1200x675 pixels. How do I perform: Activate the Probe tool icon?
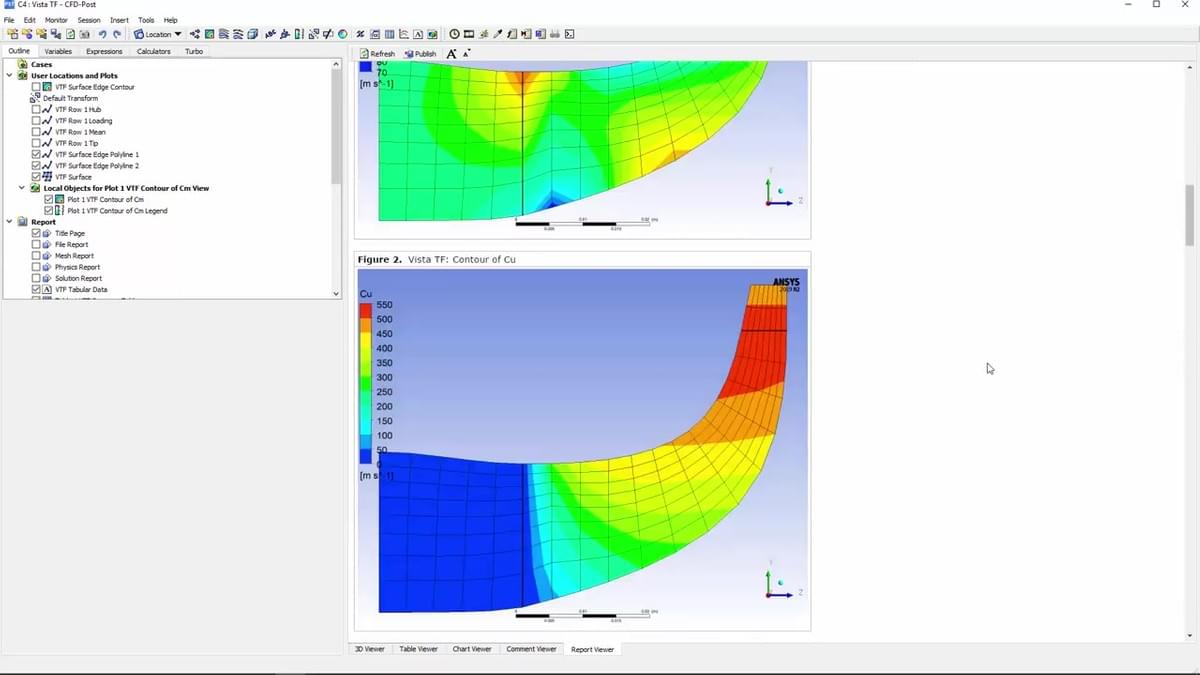pos(497,34)
